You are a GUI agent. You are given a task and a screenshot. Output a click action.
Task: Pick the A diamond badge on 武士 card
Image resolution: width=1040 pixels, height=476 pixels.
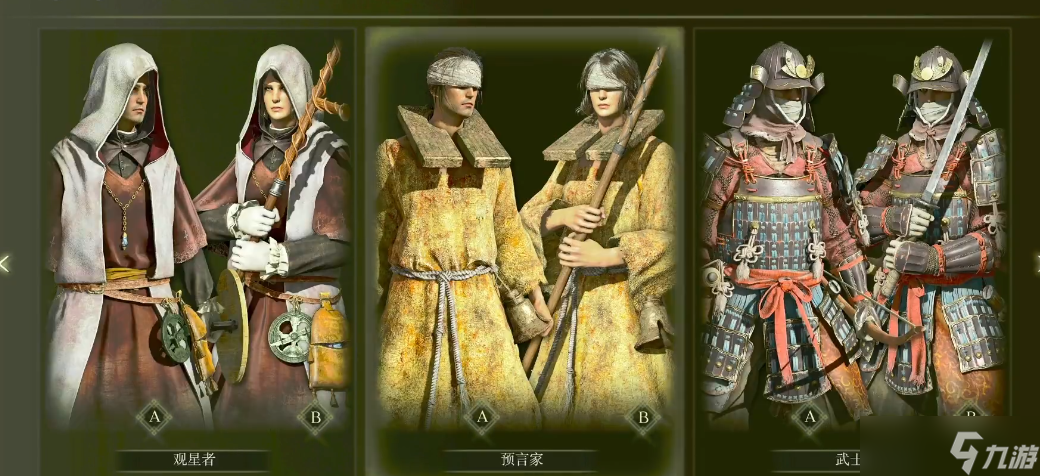809,417
